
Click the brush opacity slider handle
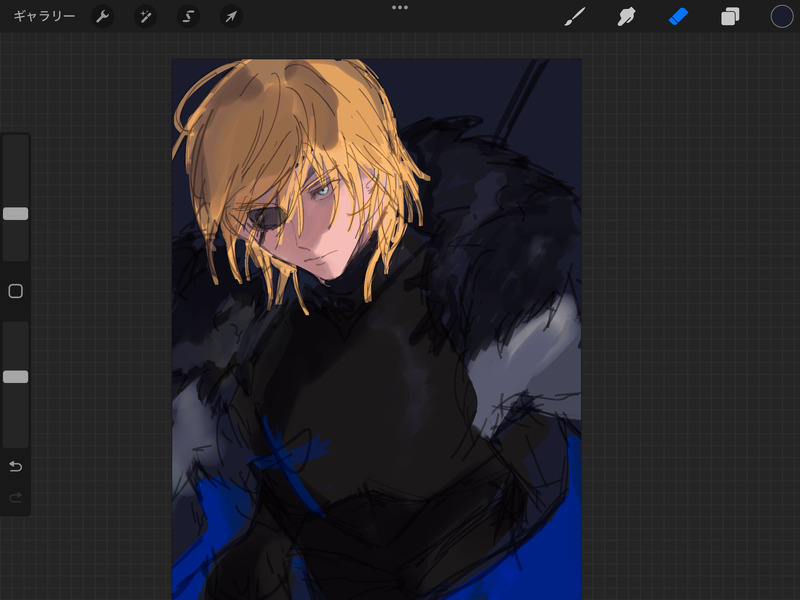[16, 377]
